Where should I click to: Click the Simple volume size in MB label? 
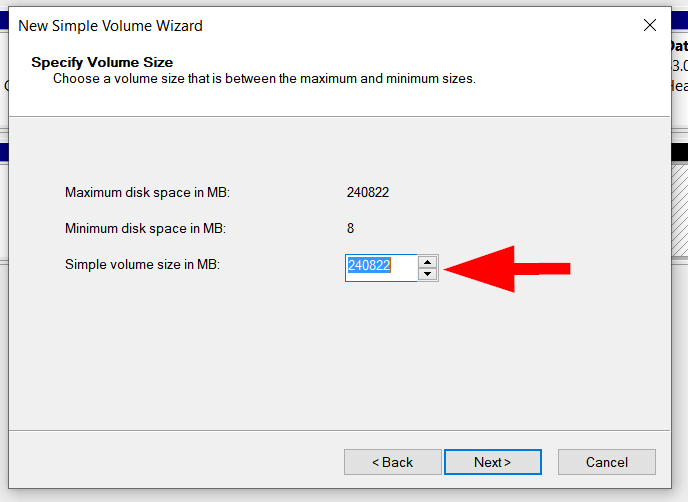click(x=142, y=264)
